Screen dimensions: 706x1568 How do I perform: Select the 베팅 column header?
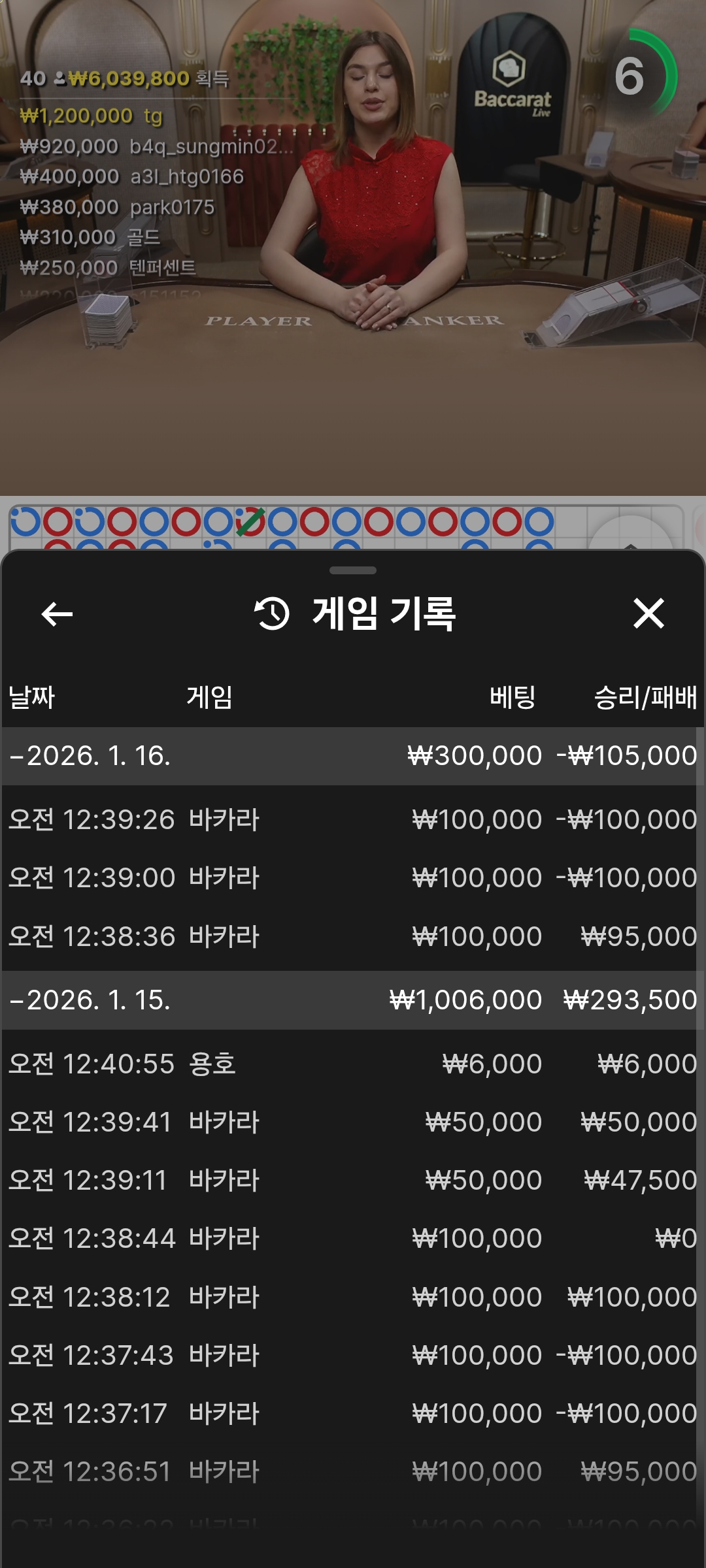point(513,697)
